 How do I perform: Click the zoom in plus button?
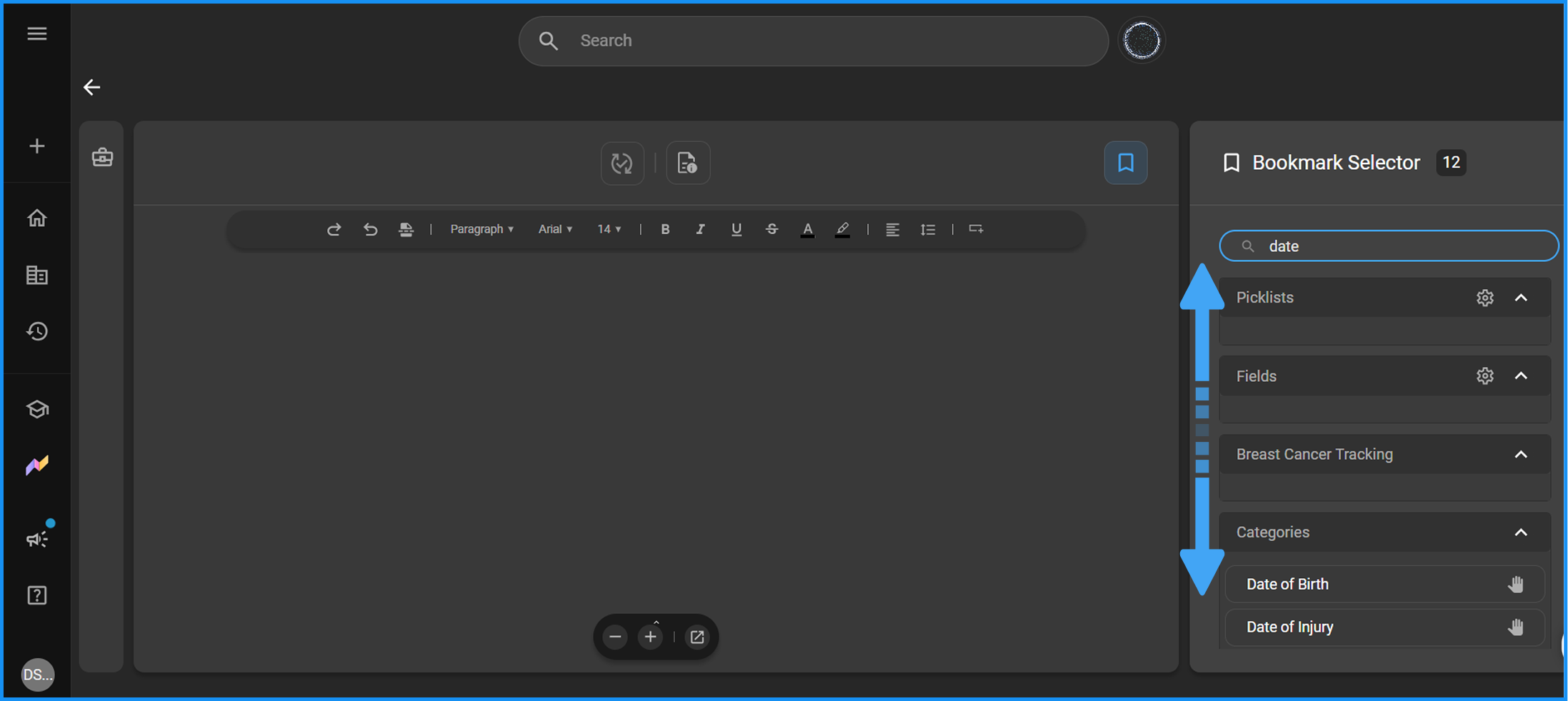[x=650, y=637]
